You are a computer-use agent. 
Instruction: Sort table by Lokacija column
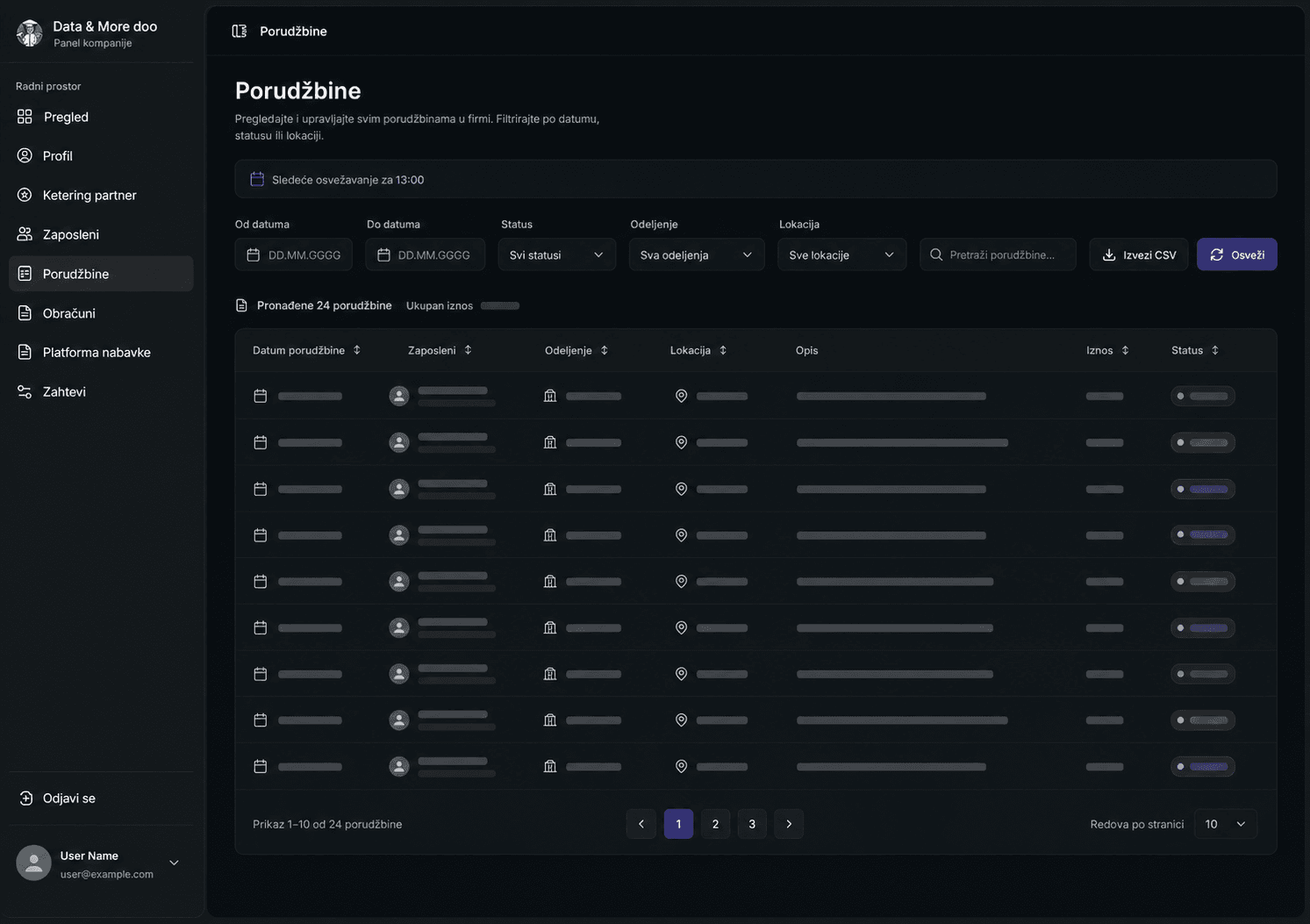click(698, 350)
